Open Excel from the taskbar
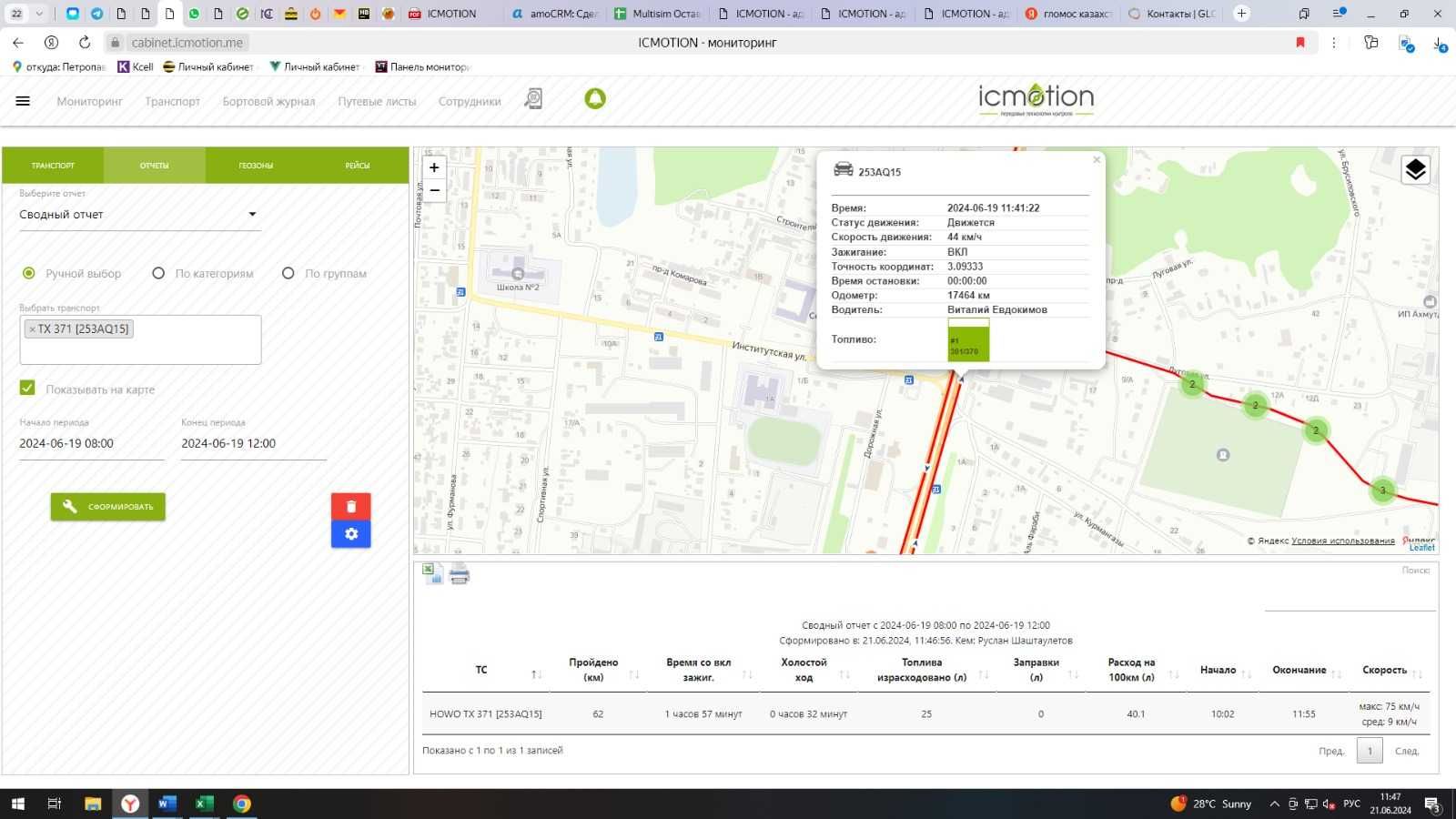This screenshot has width=1456, height=819. [204, 804]
